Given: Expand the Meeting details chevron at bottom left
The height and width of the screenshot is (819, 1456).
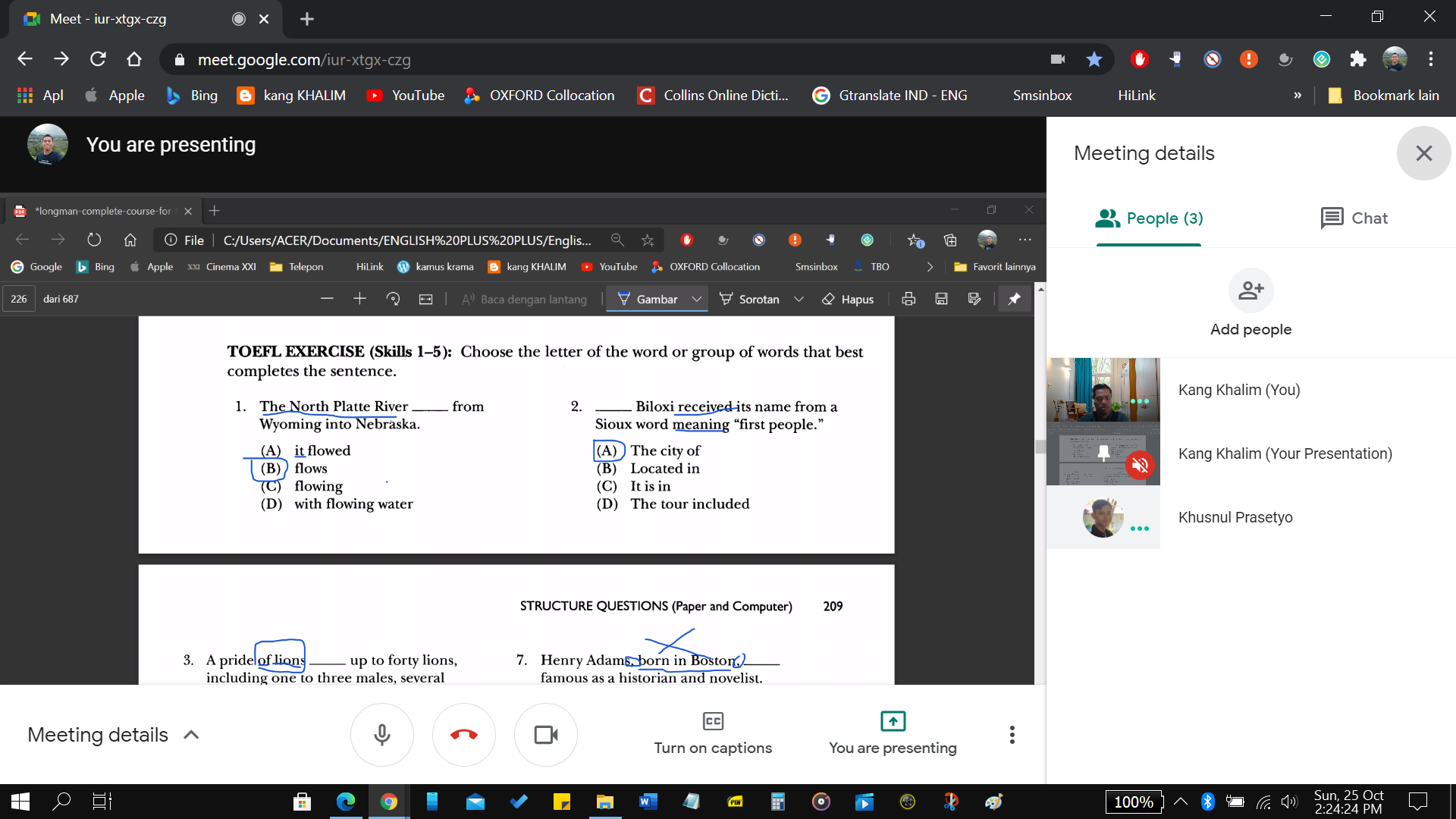Looking at the screenshot, I should pyautogui.click(x=191, y=735).
